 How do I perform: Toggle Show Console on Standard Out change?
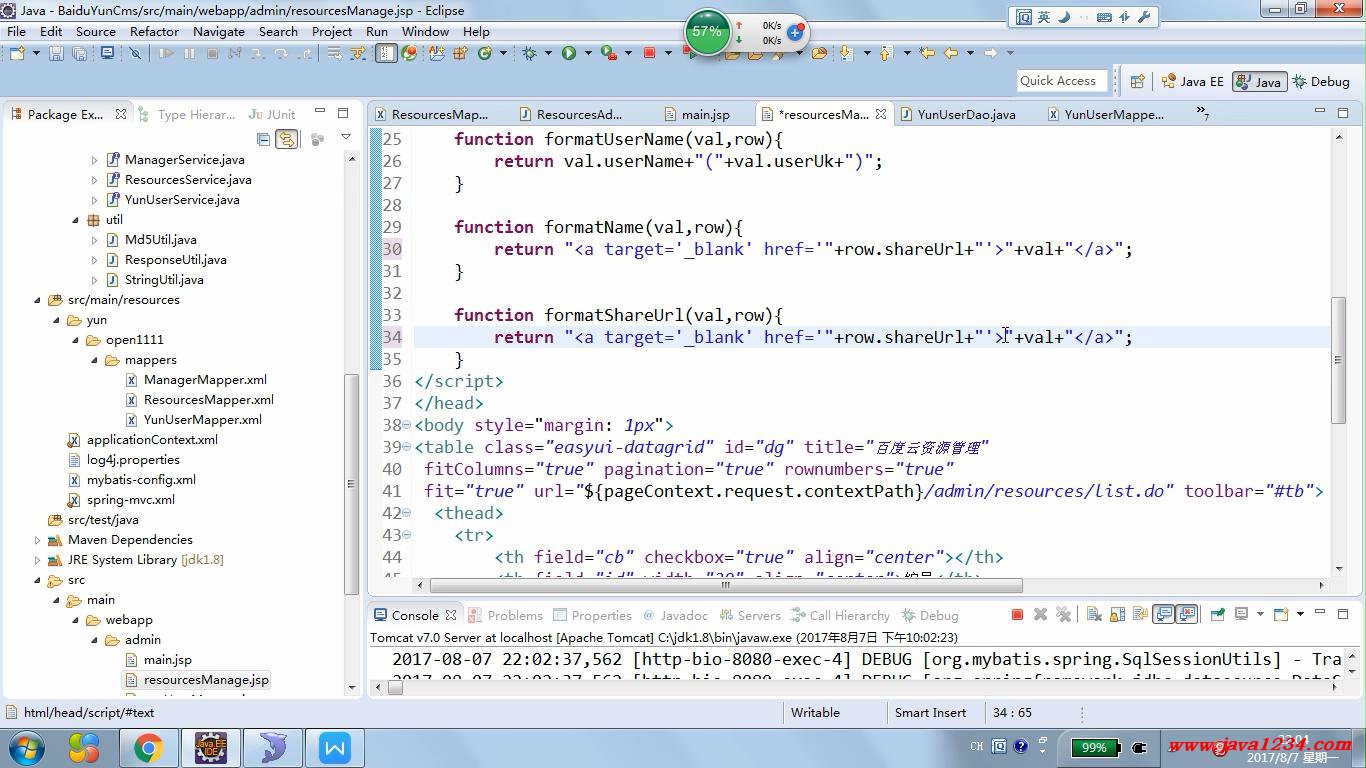[x=1163, y=615]
